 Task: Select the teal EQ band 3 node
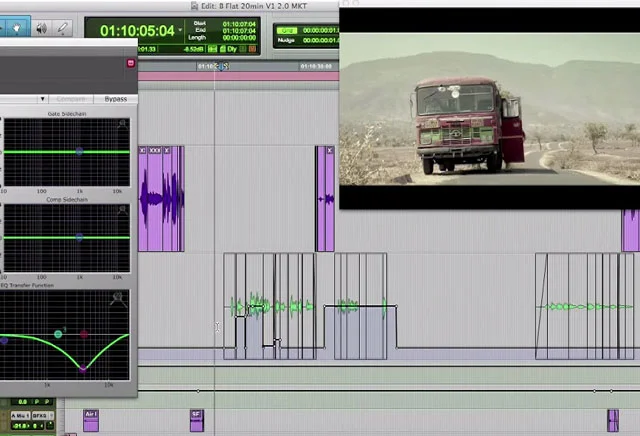(58, 334)
